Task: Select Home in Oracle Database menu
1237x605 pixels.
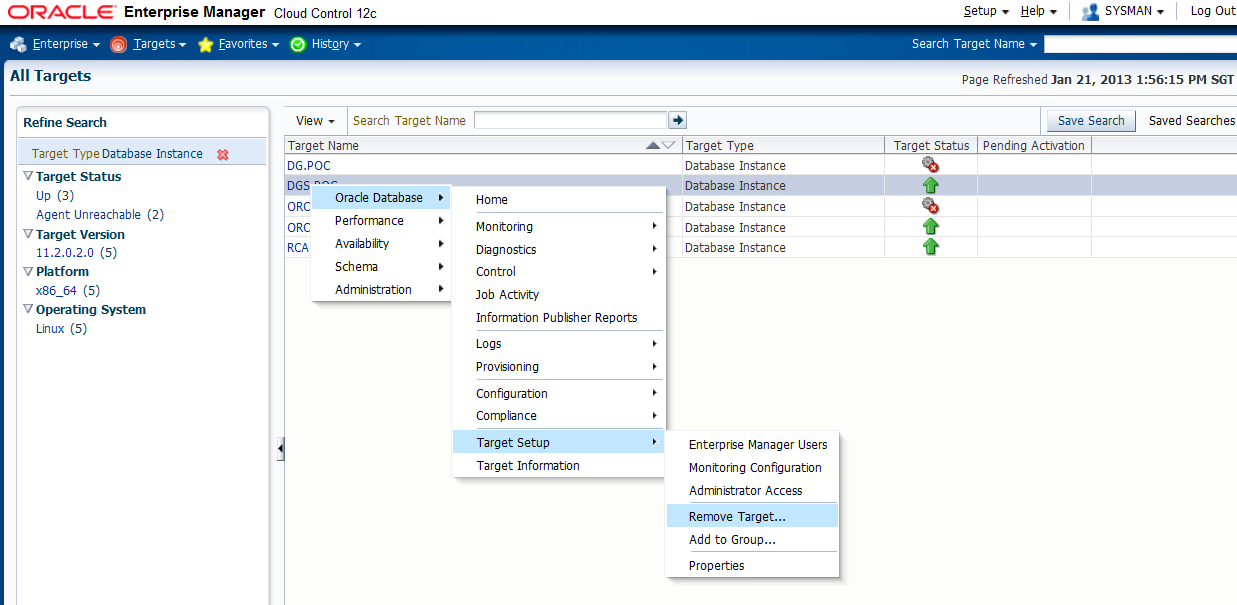Action: click(559, 200)
